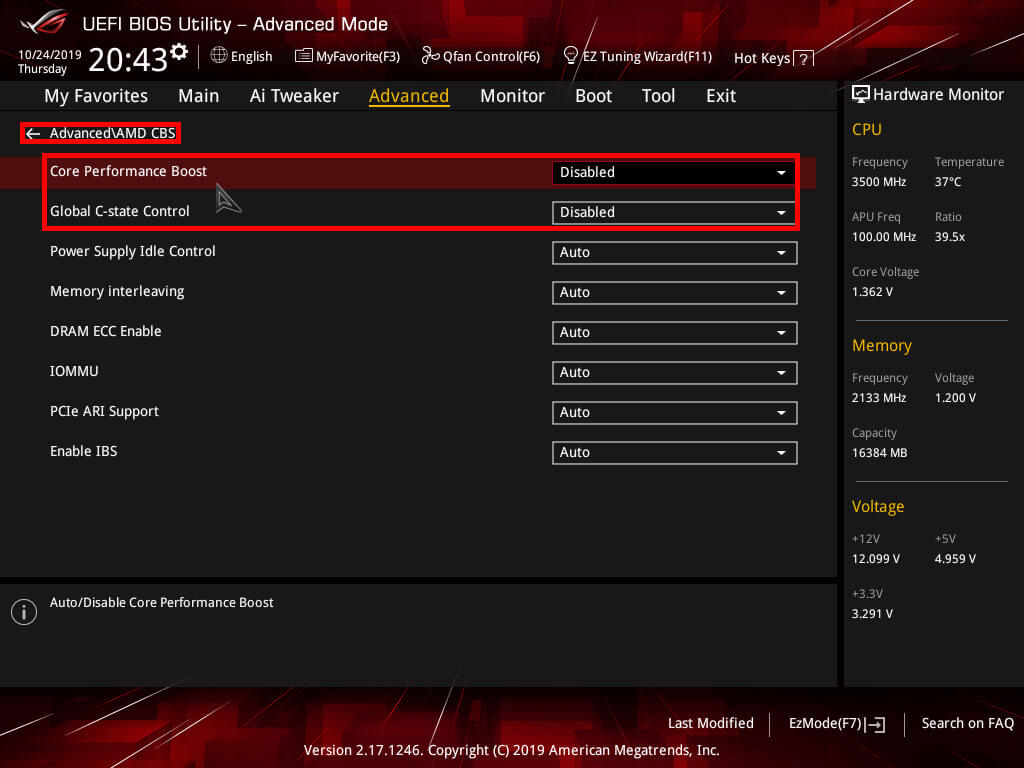Screen dimensions: 1024x768
Task: Click the back arrow beside Advanced\AMD CBS
Action: click(x=33, y=134)
